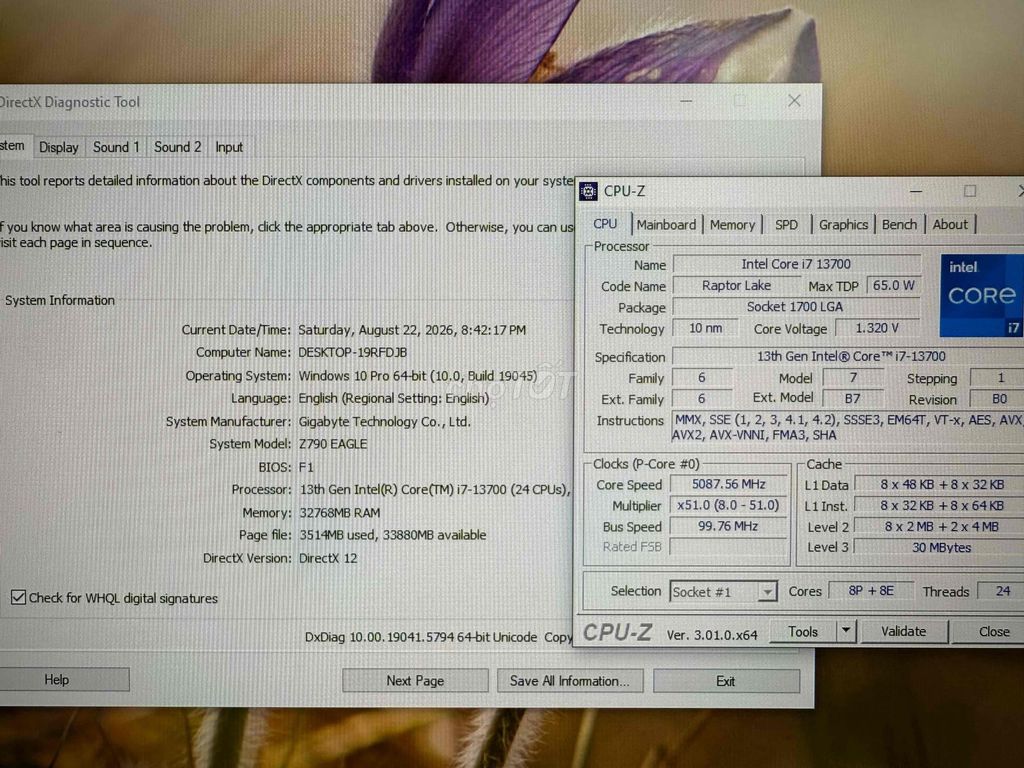Click the Core Voltage value 1.320 V

(878, 328)
